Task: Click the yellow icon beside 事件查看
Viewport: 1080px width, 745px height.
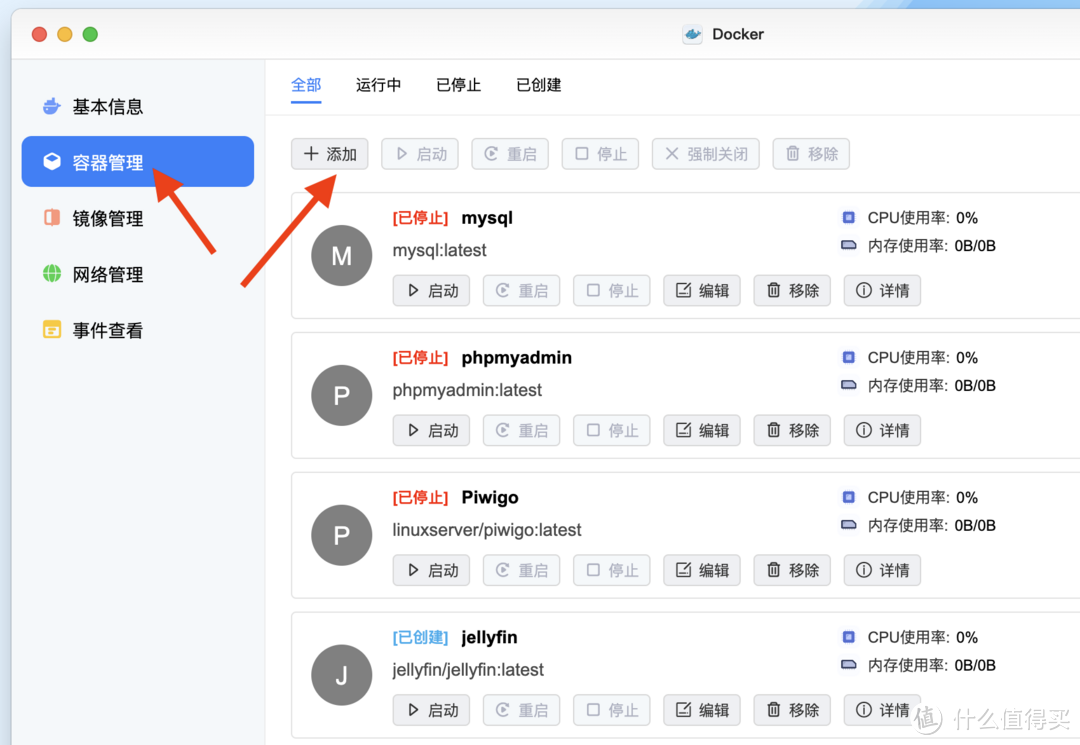Action: 52,330
